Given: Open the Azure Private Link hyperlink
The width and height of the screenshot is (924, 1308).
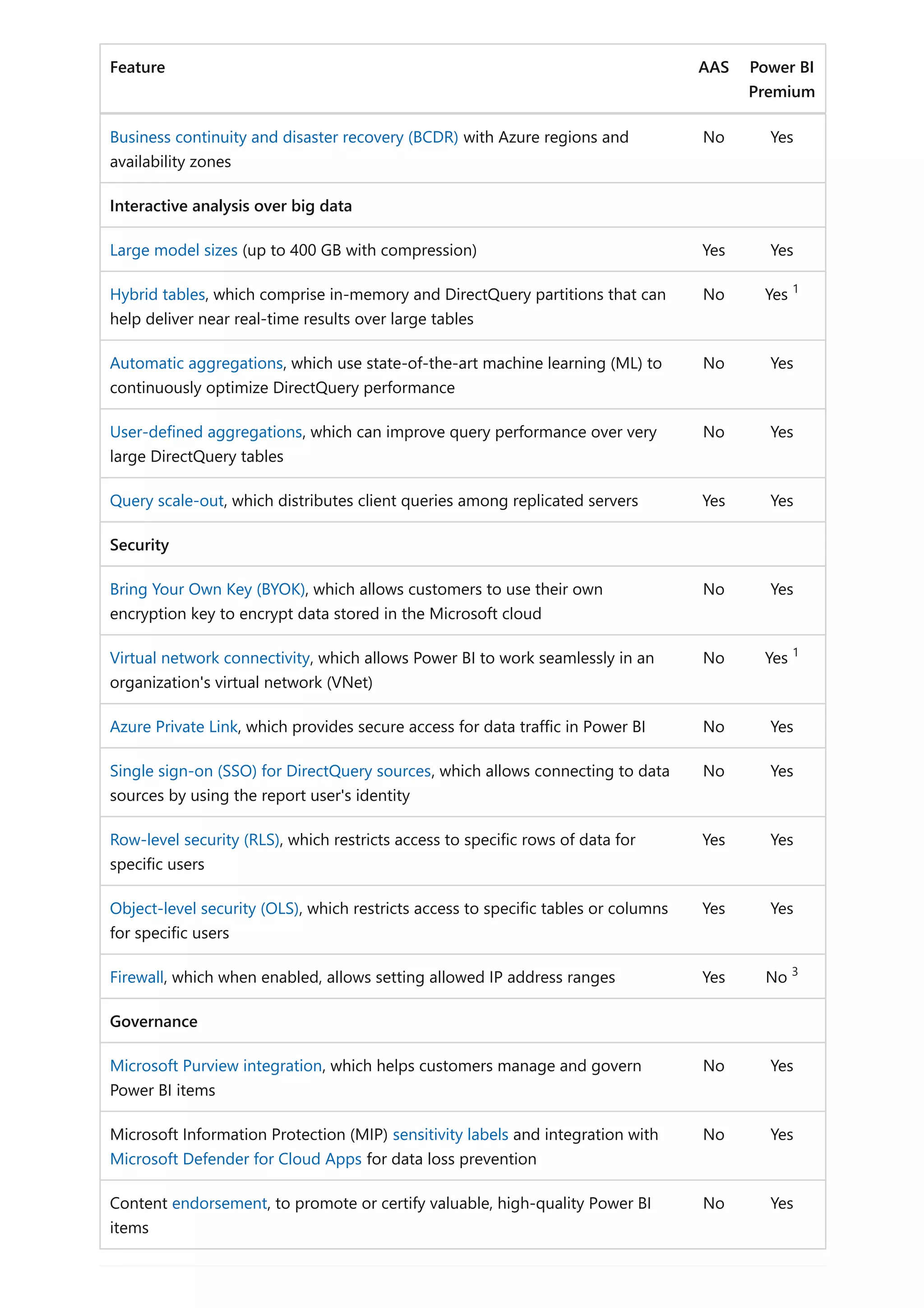Looking at the screenshot, I should click(x=174, y=727).
